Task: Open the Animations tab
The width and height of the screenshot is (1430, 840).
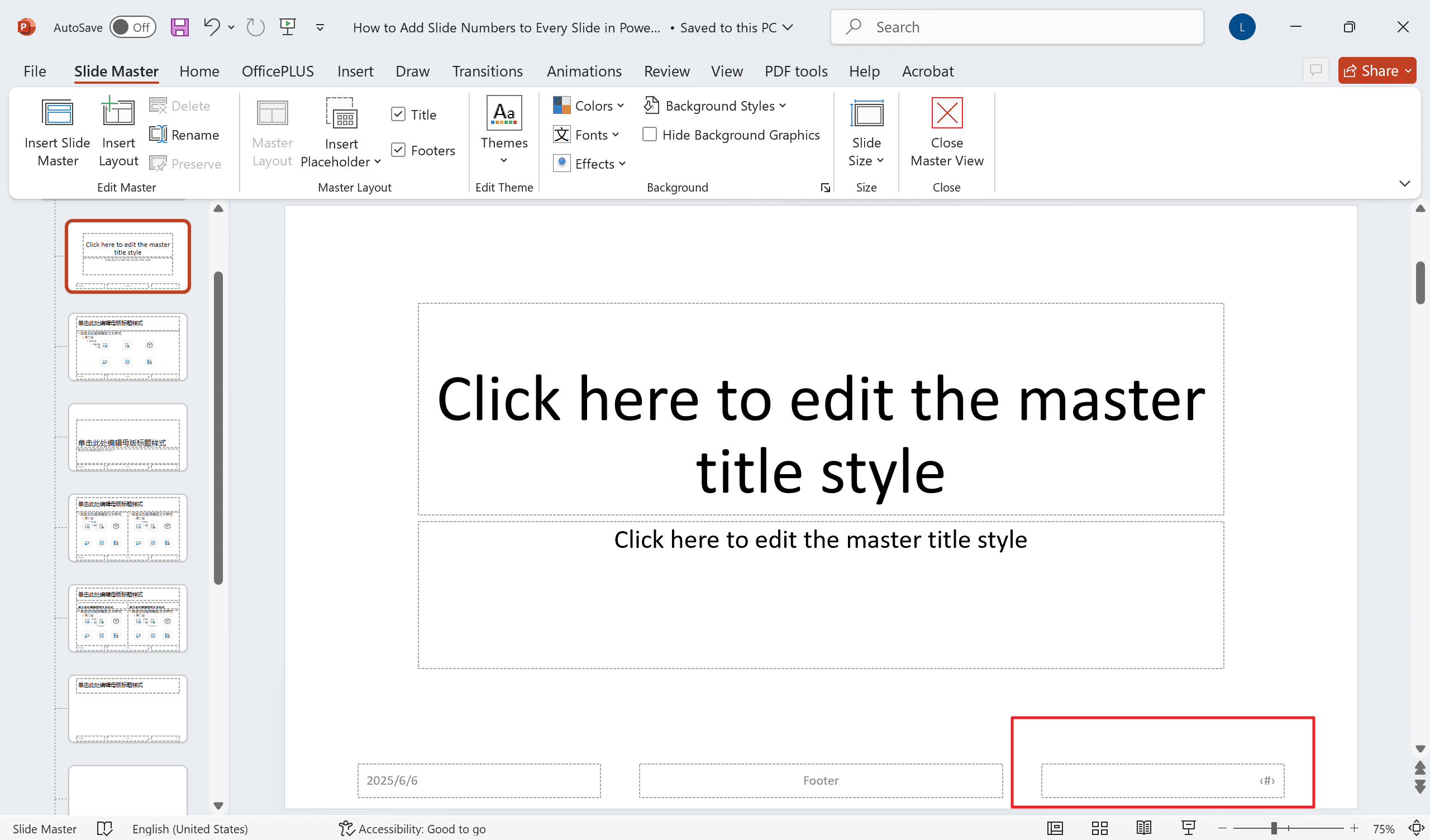Action: (584, 71)
